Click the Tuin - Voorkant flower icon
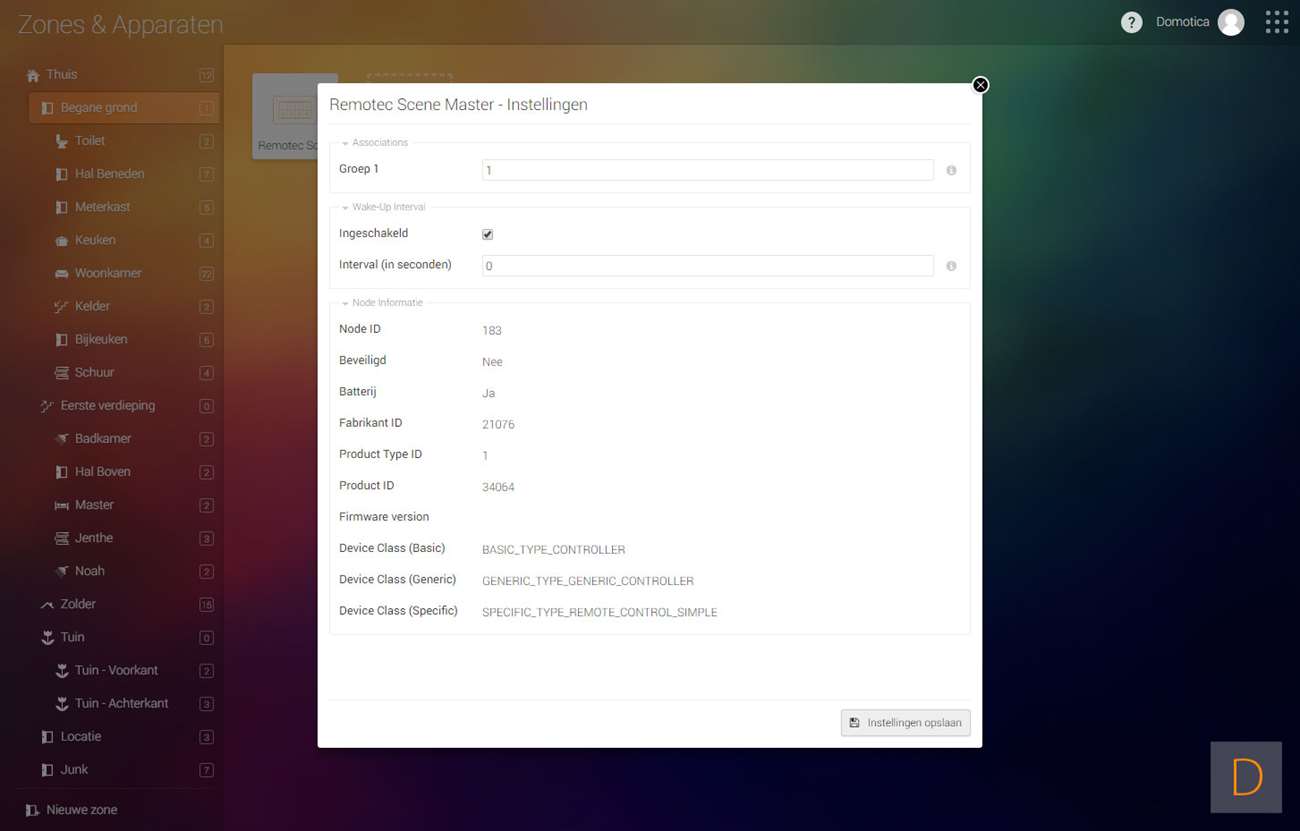Image resolution: width=1300 pixels, height=831 pixels. [62, 670]
